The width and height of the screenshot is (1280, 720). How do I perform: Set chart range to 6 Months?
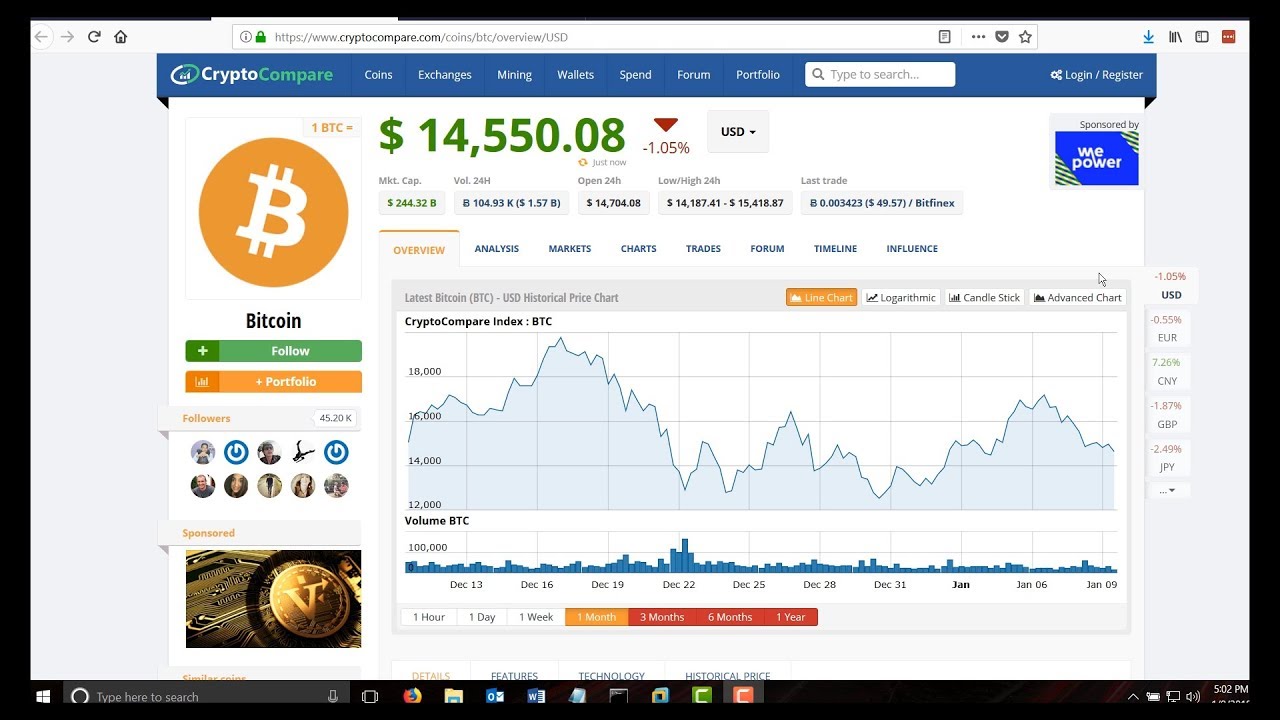(x=730, y=617)
